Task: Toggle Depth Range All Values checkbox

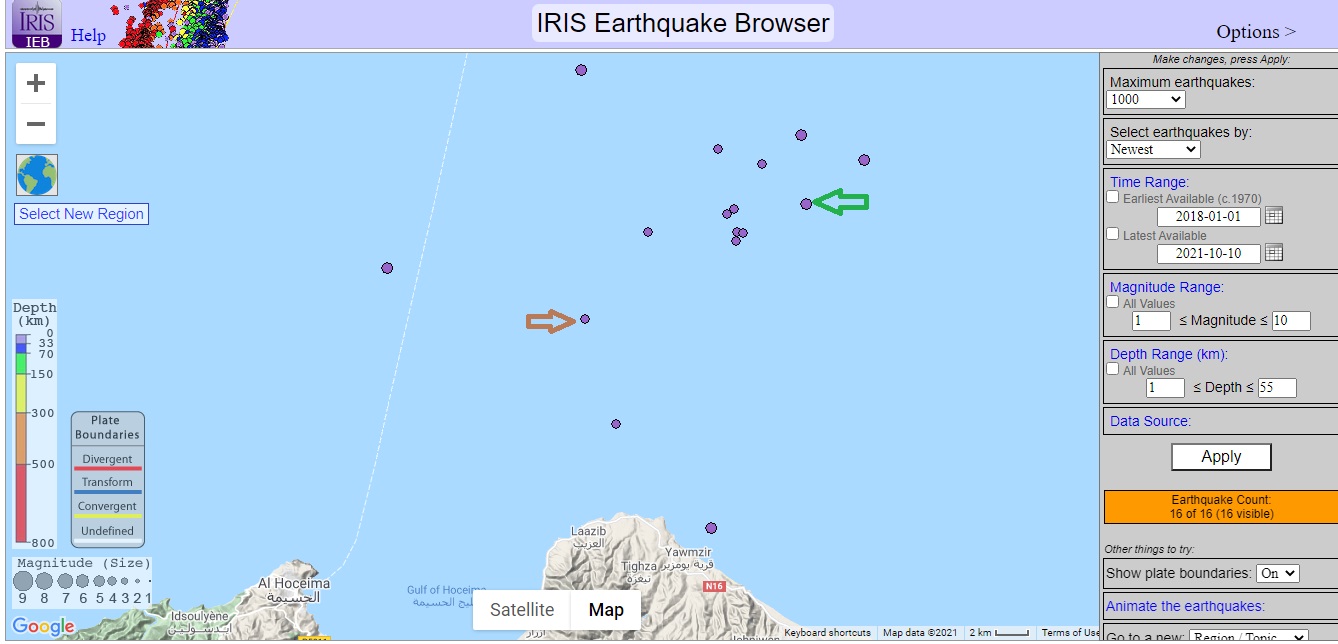Action: coord(1113,369)
